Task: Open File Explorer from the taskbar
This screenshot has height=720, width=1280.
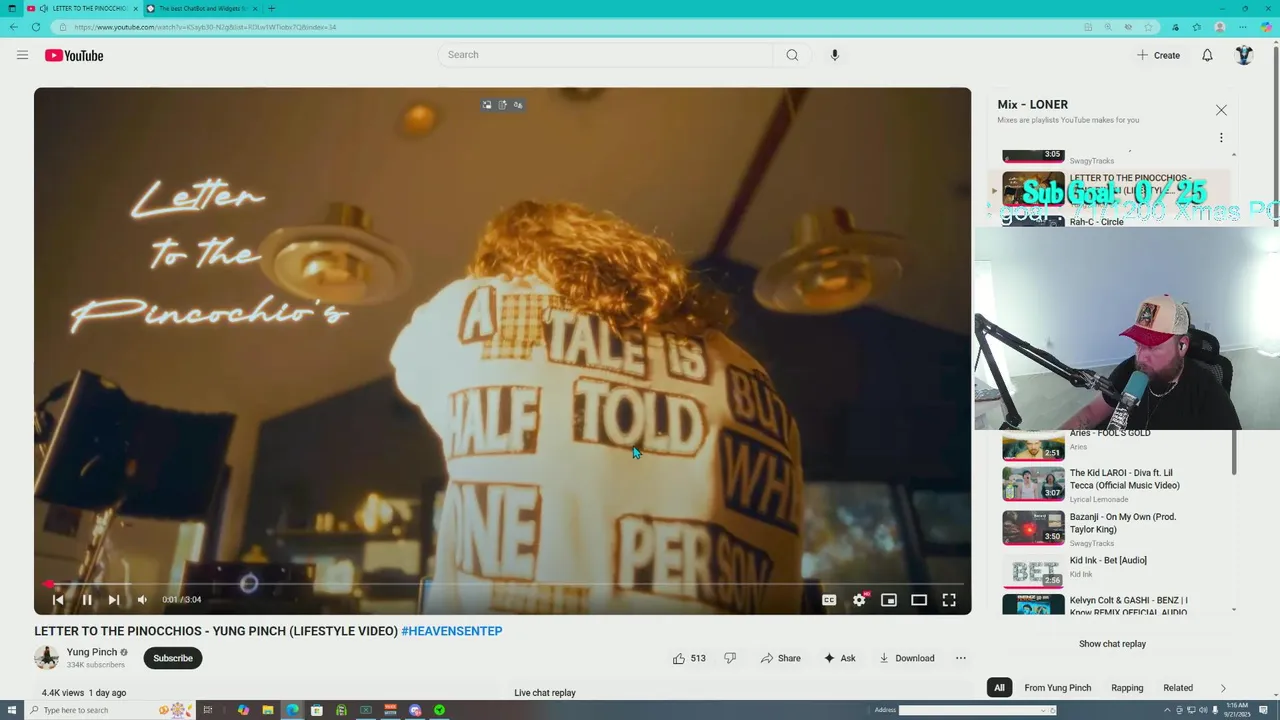Action: (x=267, y=710)
